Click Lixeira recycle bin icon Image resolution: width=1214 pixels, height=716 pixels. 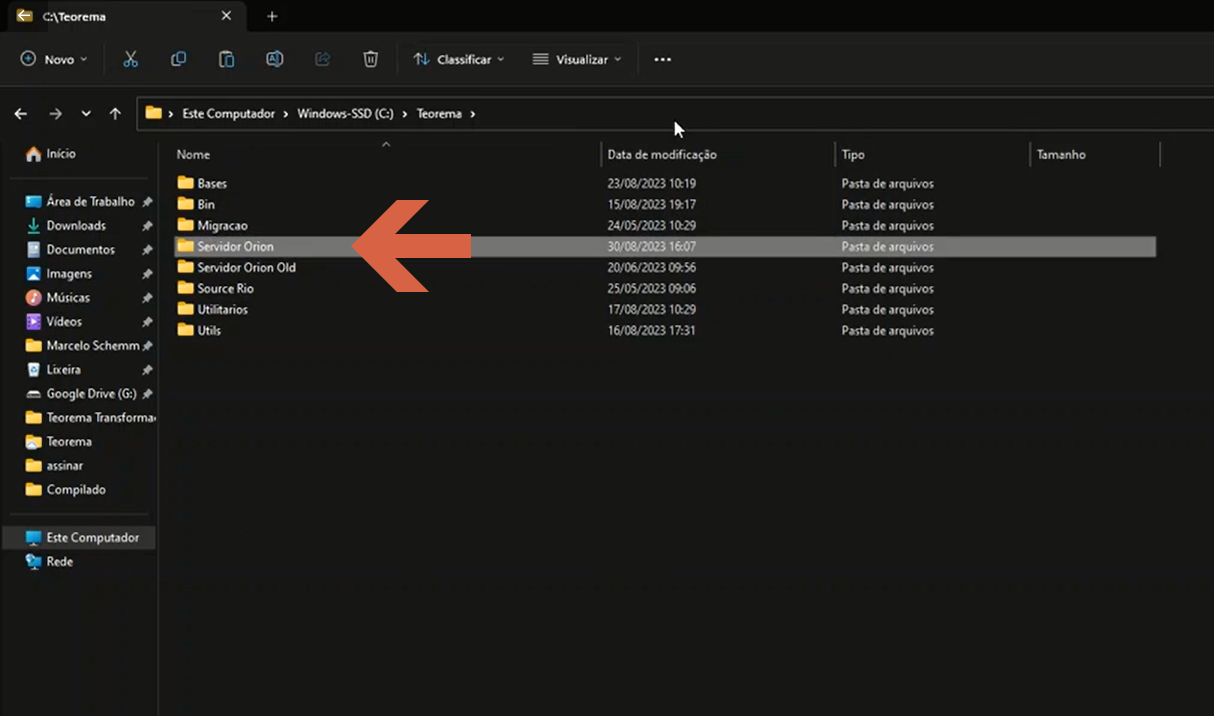click(x=33, y=370)
